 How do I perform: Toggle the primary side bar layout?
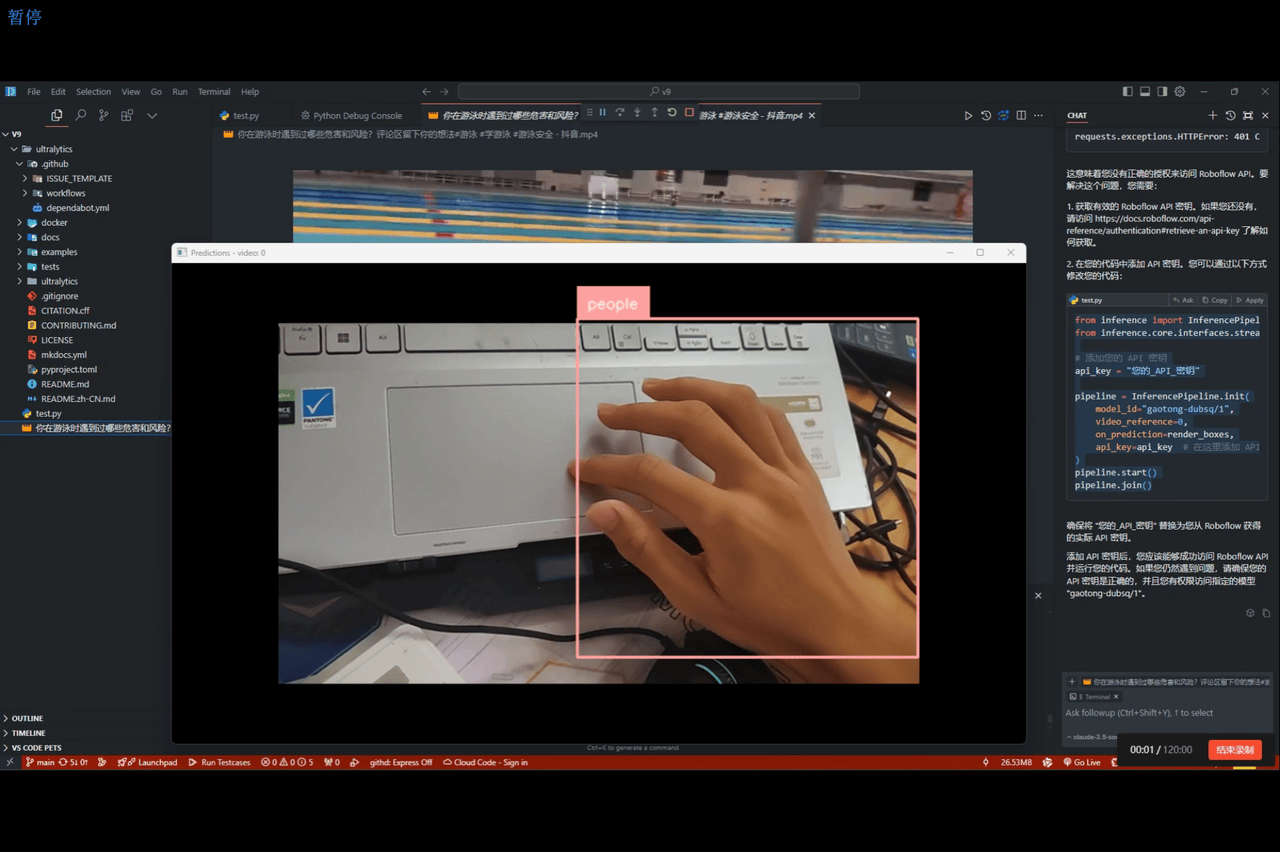pyautogui.click(x=1127, y=92)
